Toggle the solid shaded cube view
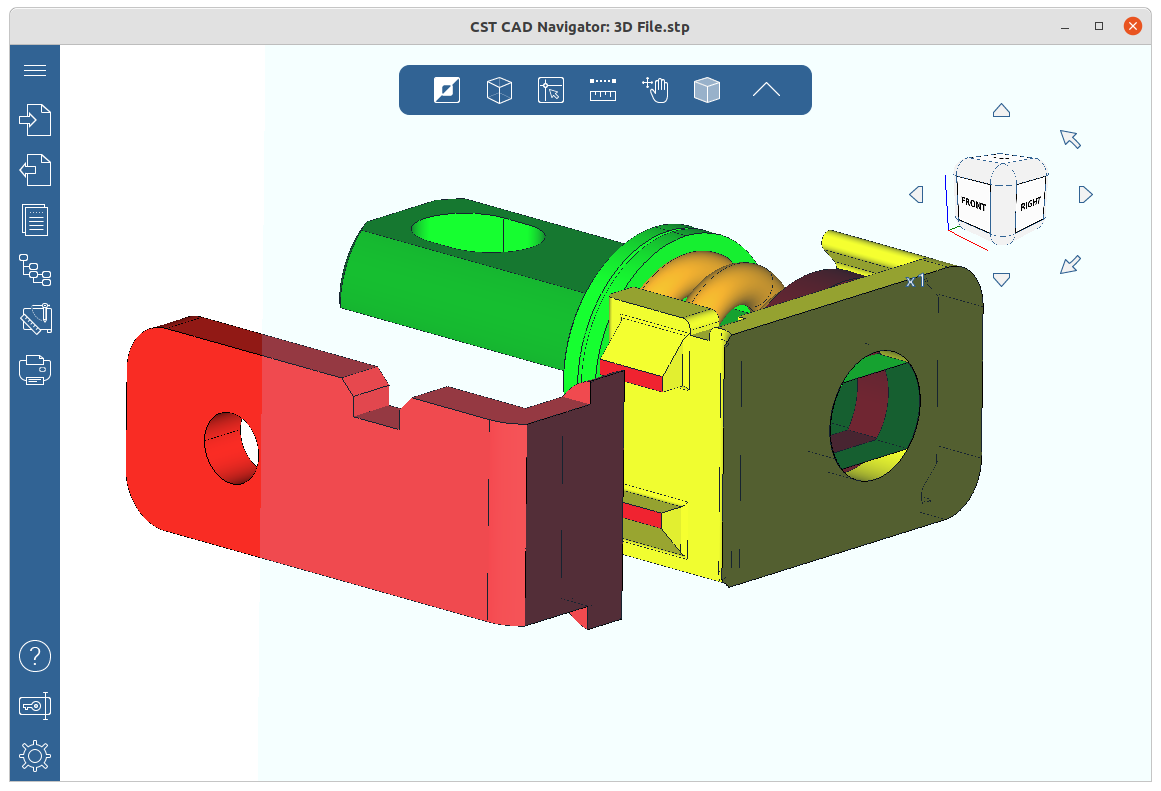The image size is (1161, 791). pyautogui.click(x=707, y=90)
